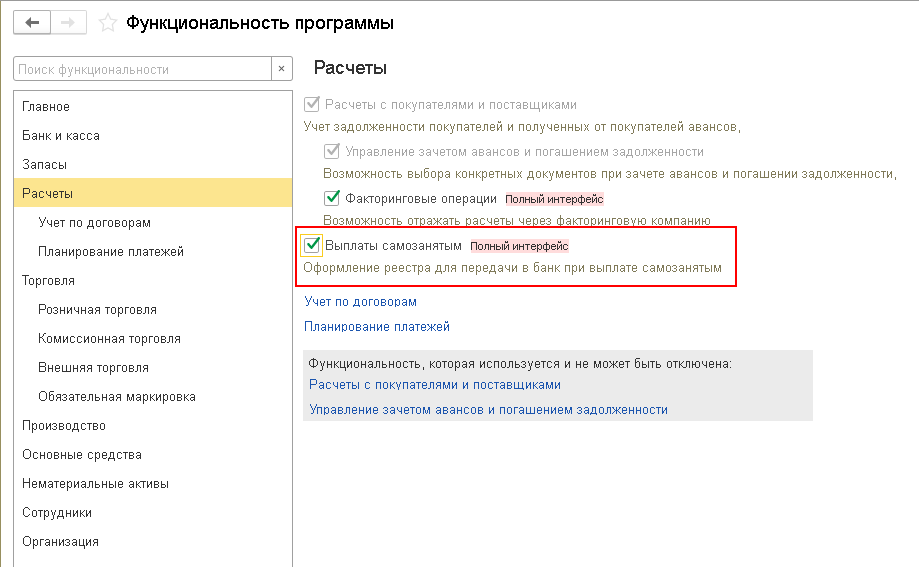Open Розничная торговля subsection
This screenshot has height=567, width=919.
97,310
